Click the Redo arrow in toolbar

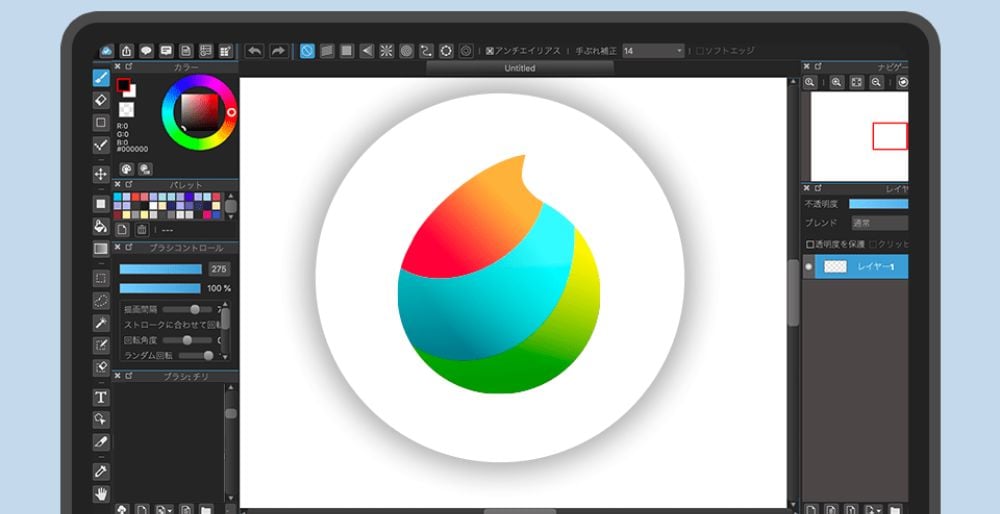point(278,50)
